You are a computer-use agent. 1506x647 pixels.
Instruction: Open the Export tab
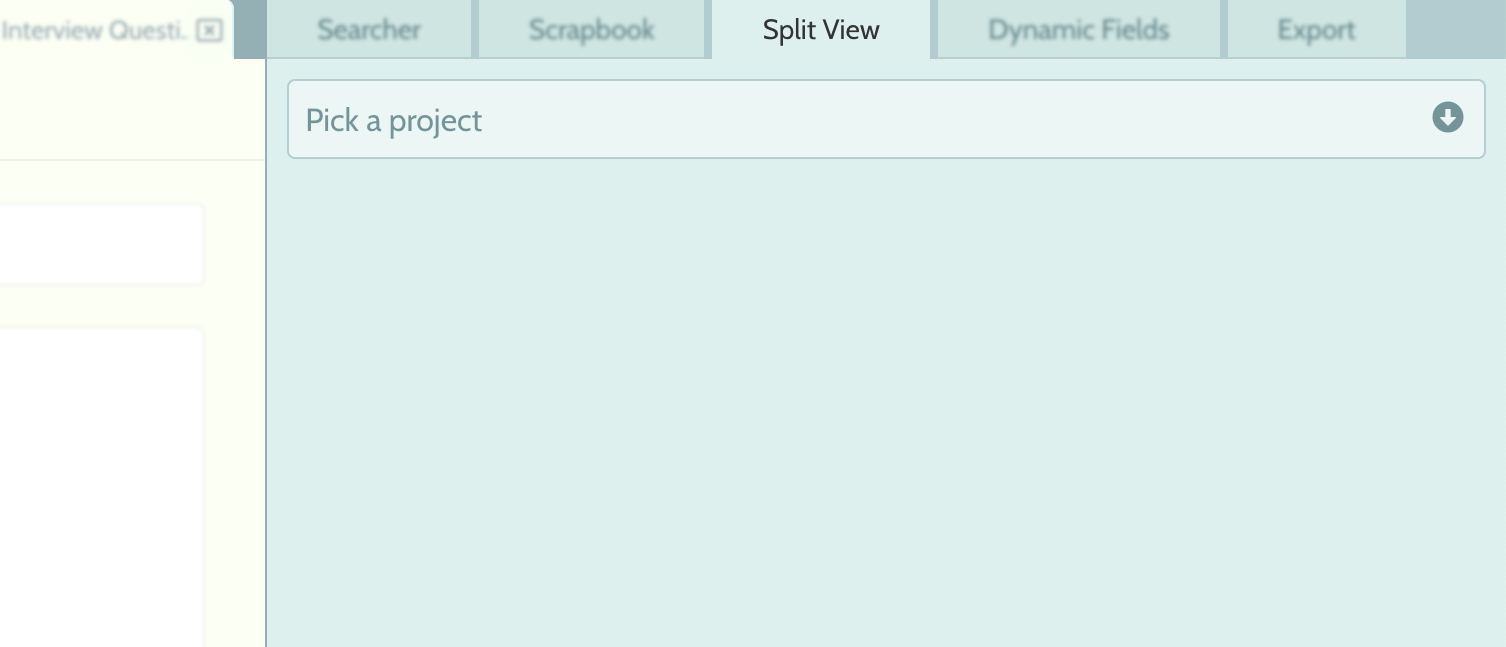point(1316,30)
